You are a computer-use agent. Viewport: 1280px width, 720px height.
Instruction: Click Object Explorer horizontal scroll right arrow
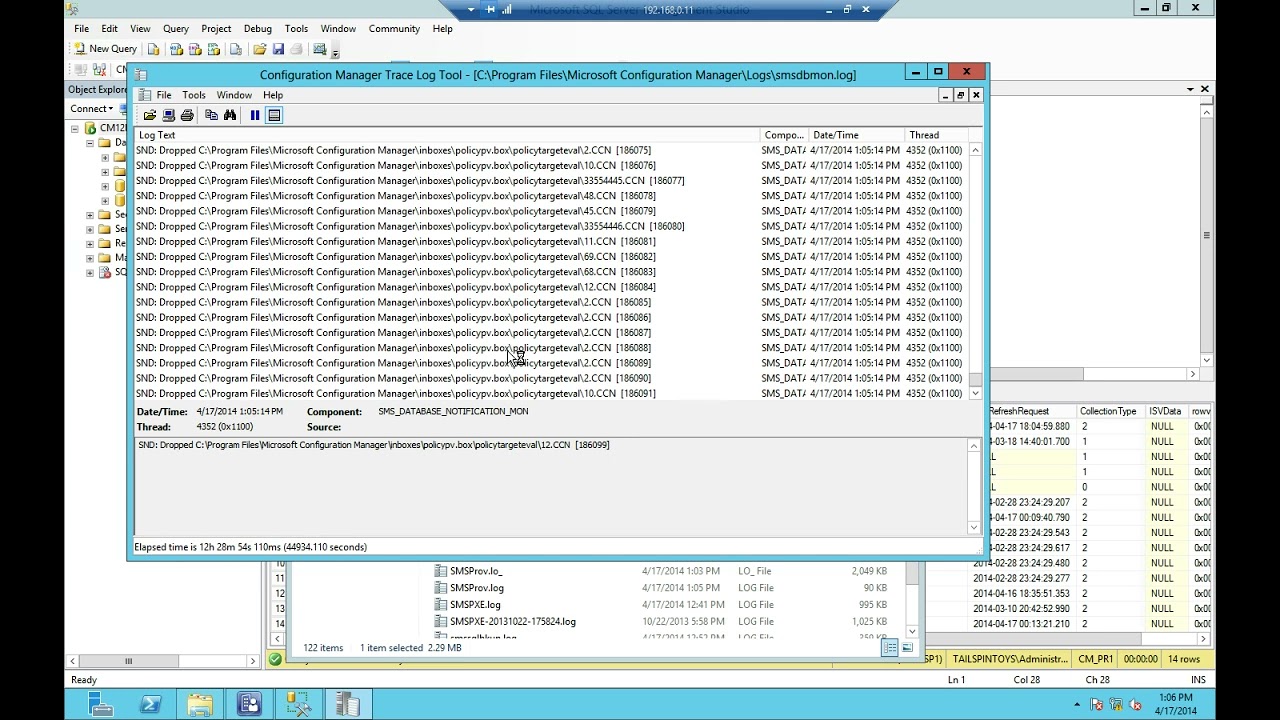pos(253,661)
